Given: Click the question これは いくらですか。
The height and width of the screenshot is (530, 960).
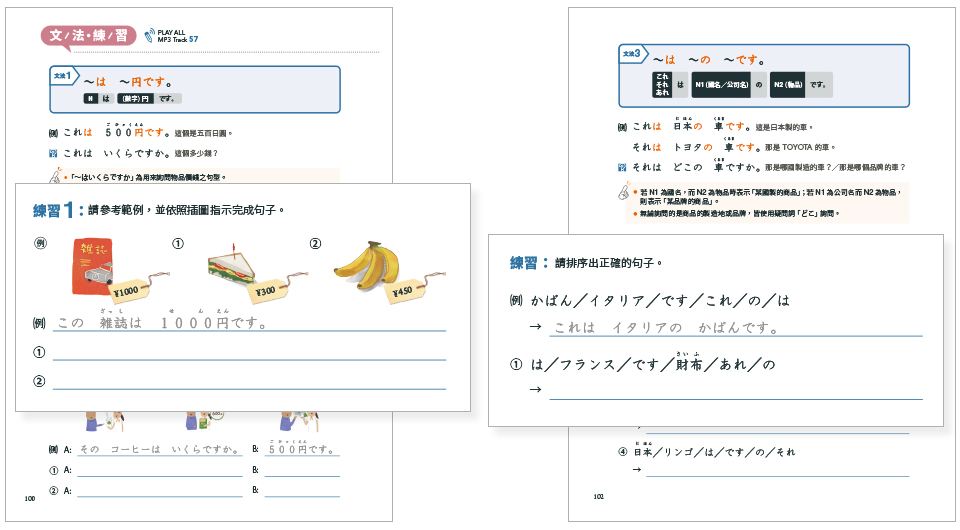Looking at the screenshot, I should pos(117,153).
